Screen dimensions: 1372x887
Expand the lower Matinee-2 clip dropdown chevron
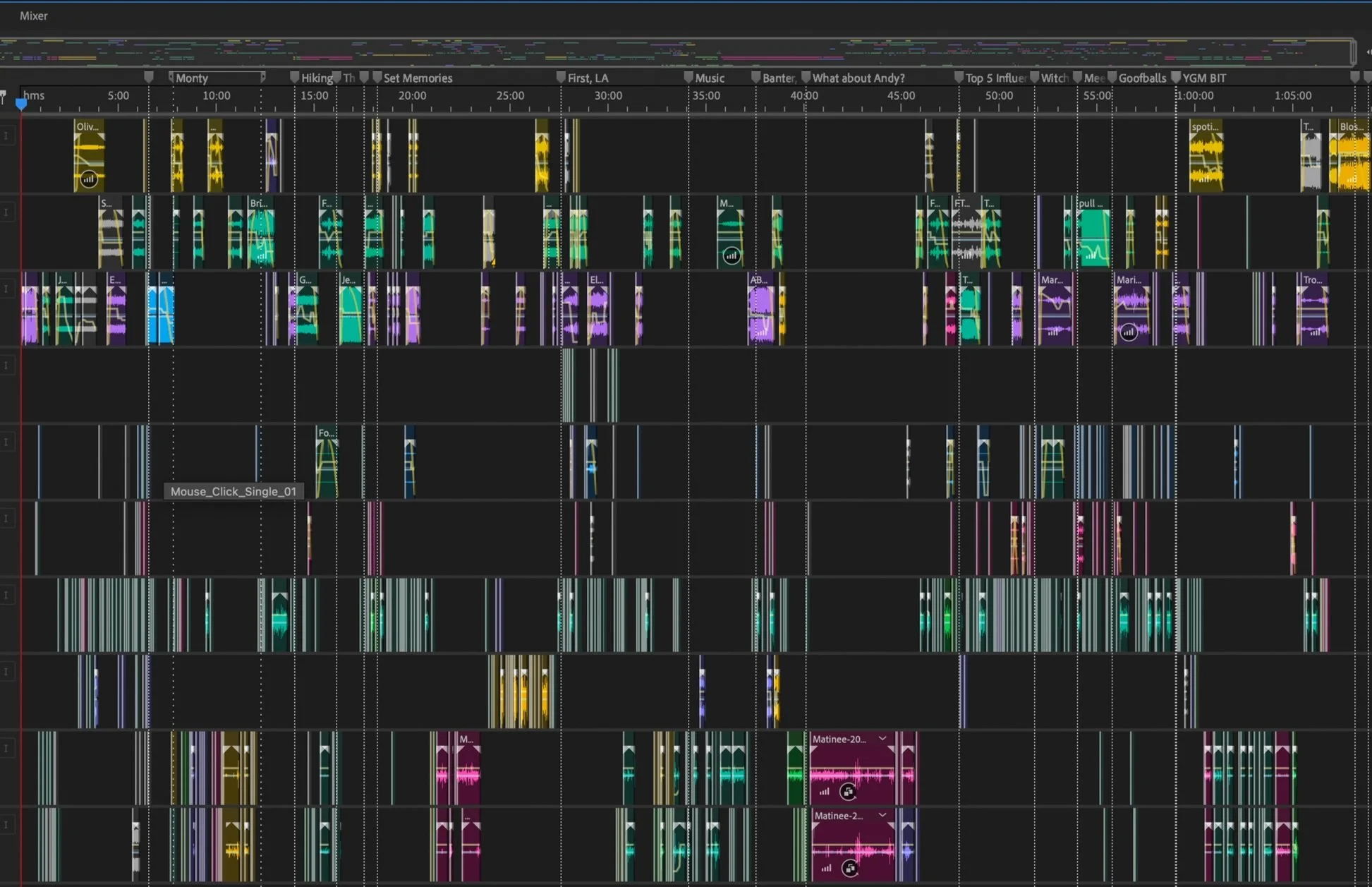point(882,815)
